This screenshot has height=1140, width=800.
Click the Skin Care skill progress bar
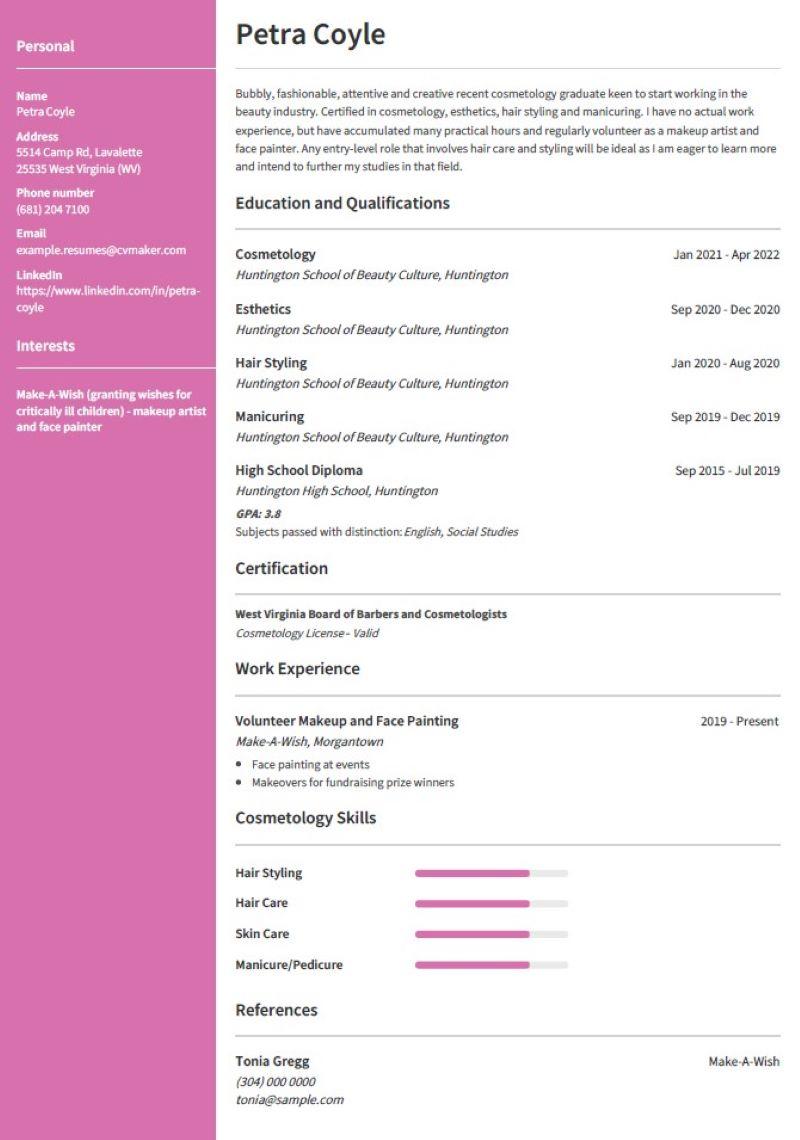pos(491,935)
